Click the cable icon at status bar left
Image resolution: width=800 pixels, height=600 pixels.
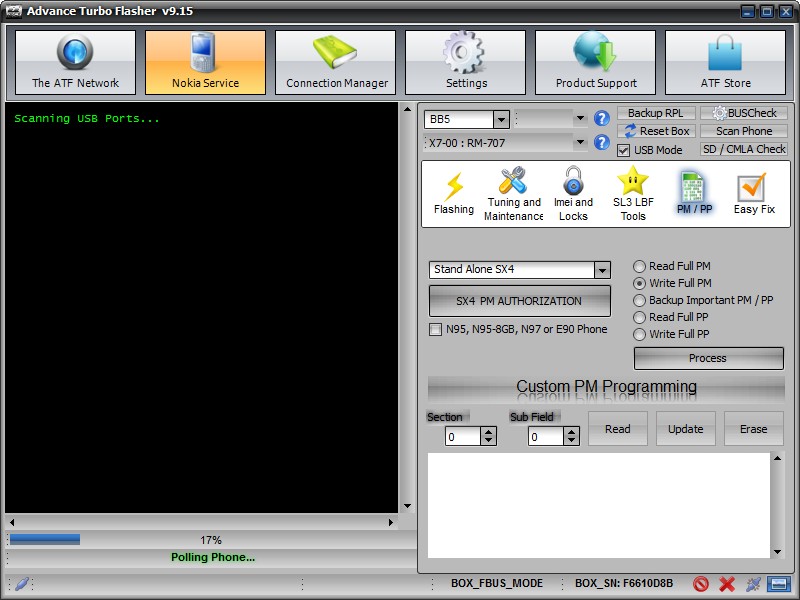pos(22,584)
